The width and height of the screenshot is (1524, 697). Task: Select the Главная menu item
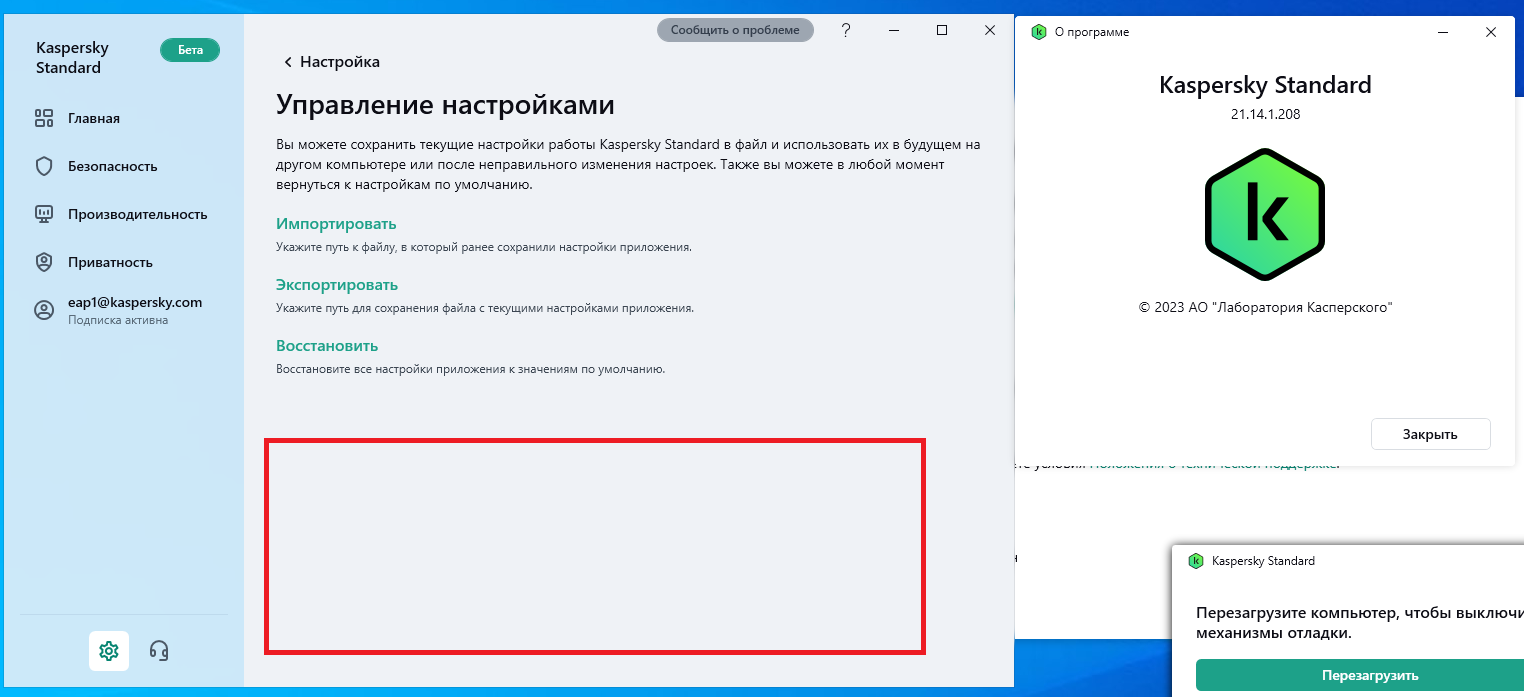click(x=94, y=119)
